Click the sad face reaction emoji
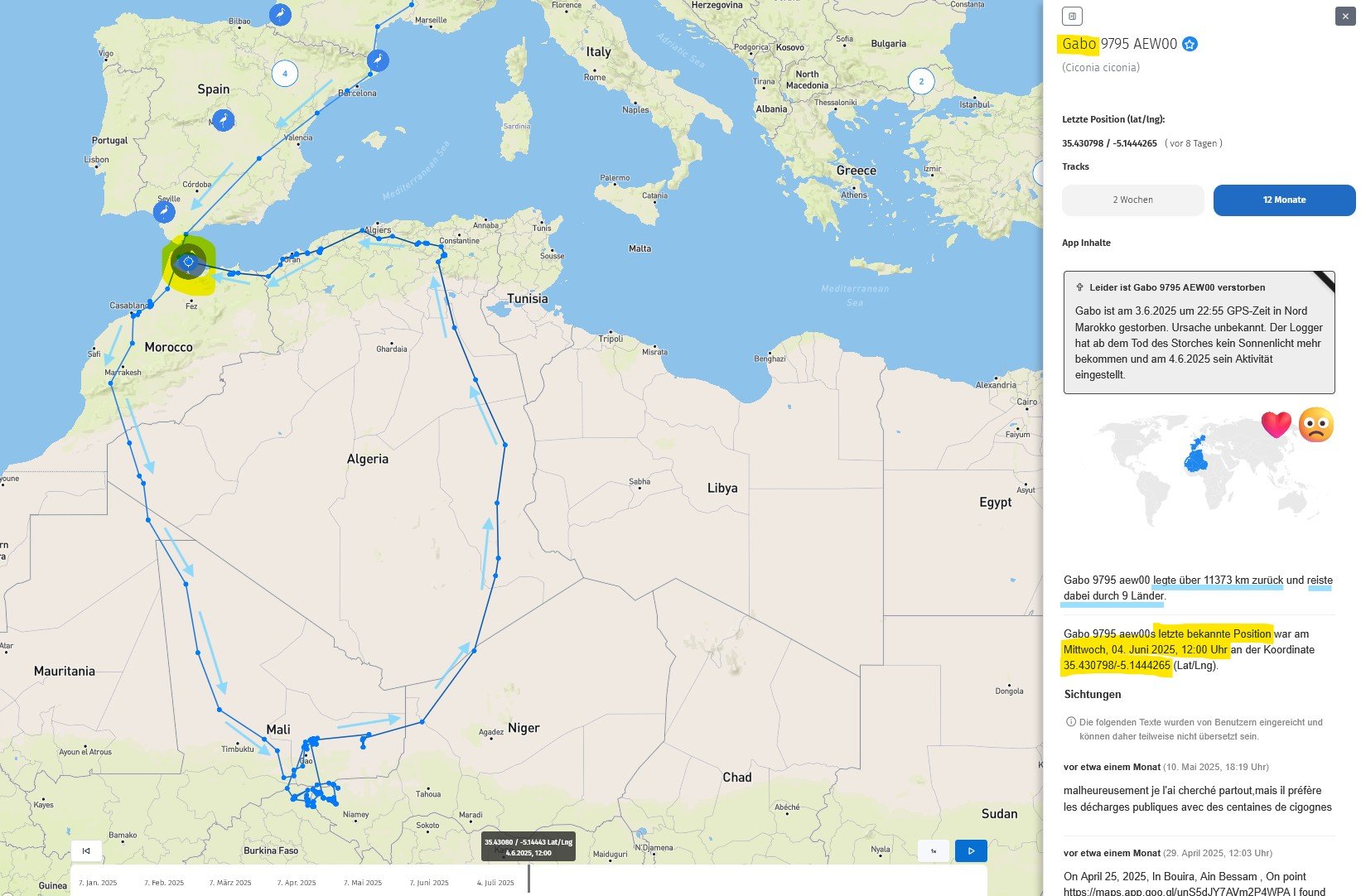Screen dimensions: 1361x896 [x=1315, y=425]
